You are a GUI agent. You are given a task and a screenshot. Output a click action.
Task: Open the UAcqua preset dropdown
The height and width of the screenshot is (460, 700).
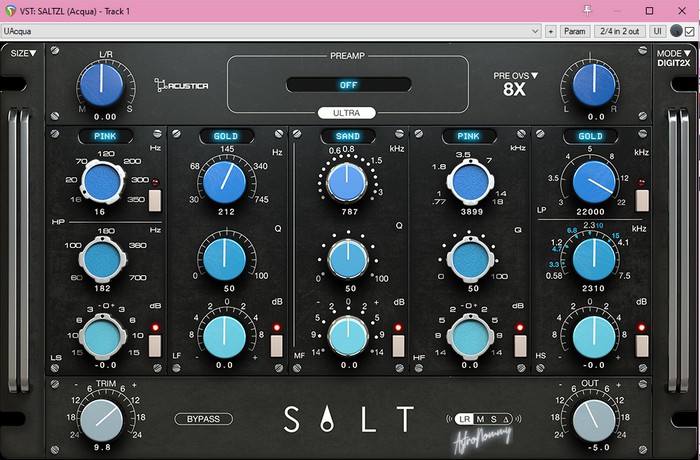tap(270, 31)
